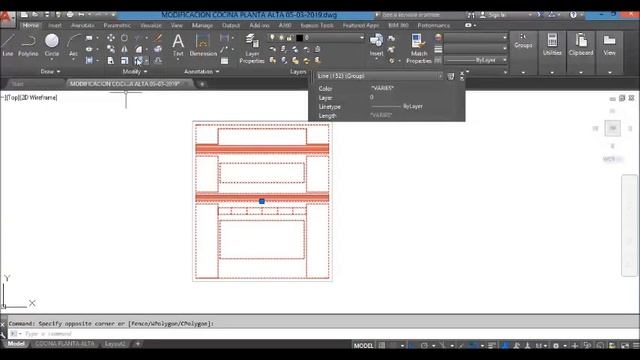
Task: Open the Layer Properties manager
Action: [x=252, y=49]
